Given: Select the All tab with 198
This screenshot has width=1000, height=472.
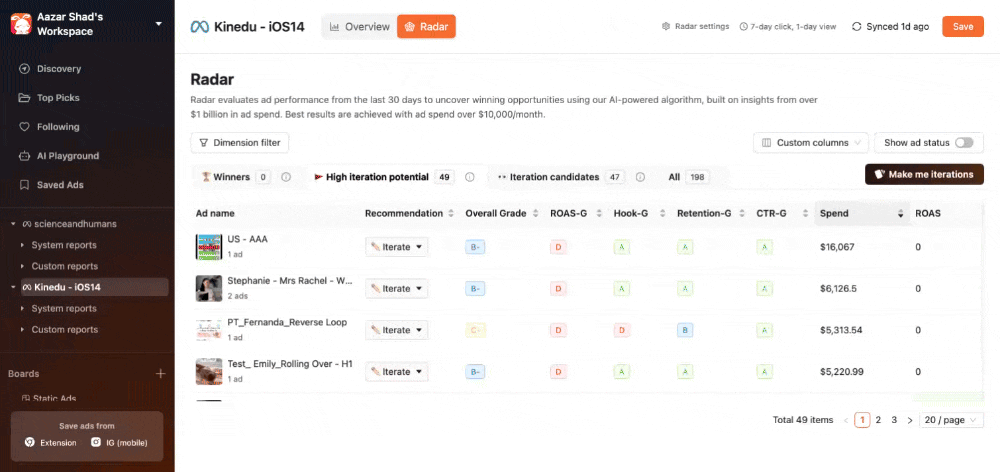Looking at the screenshot, I should pyautogui.click(x=689, y=177).
